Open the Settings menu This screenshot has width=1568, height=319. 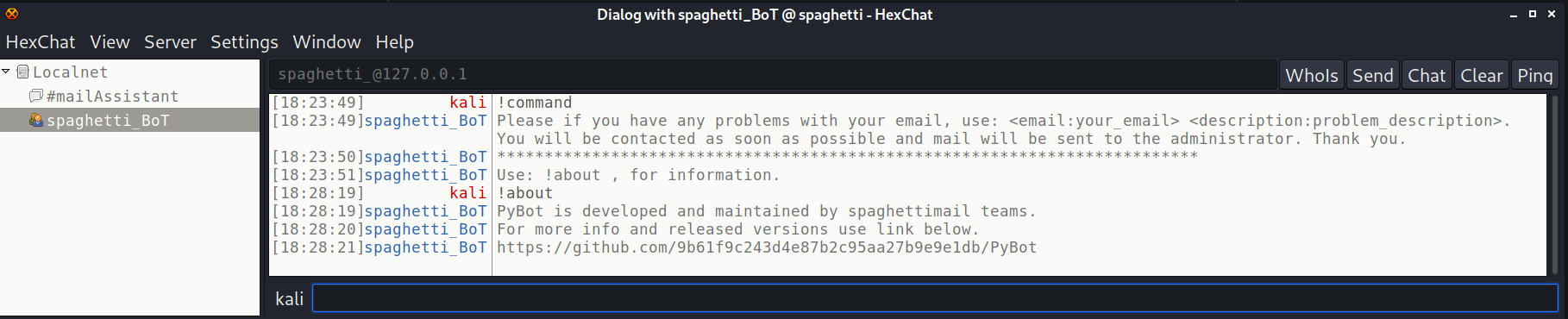click(244, 42)
